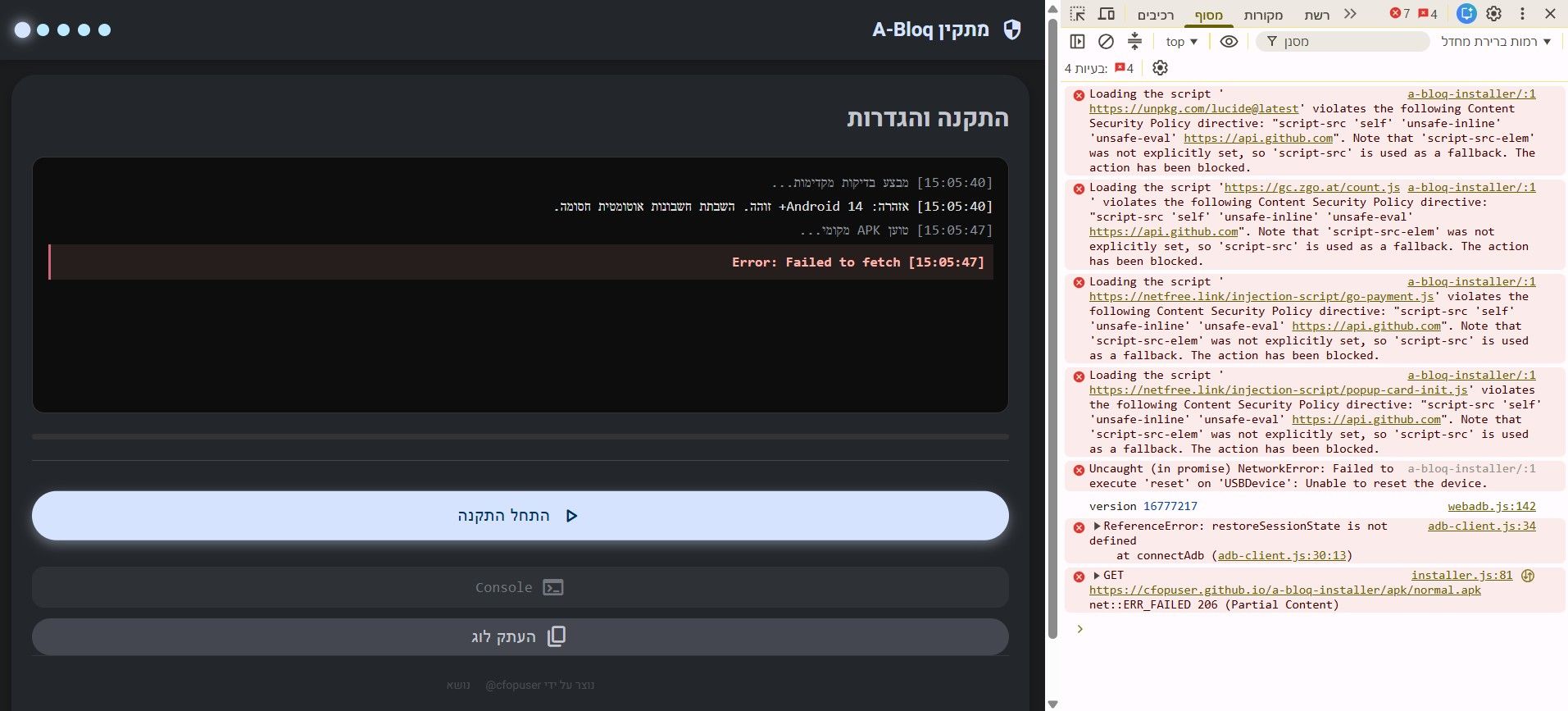The height and width of the screenshot is (711, 1568).
Task: Open adb-client.js:34 source link
Action: [x=1482, y=526]
